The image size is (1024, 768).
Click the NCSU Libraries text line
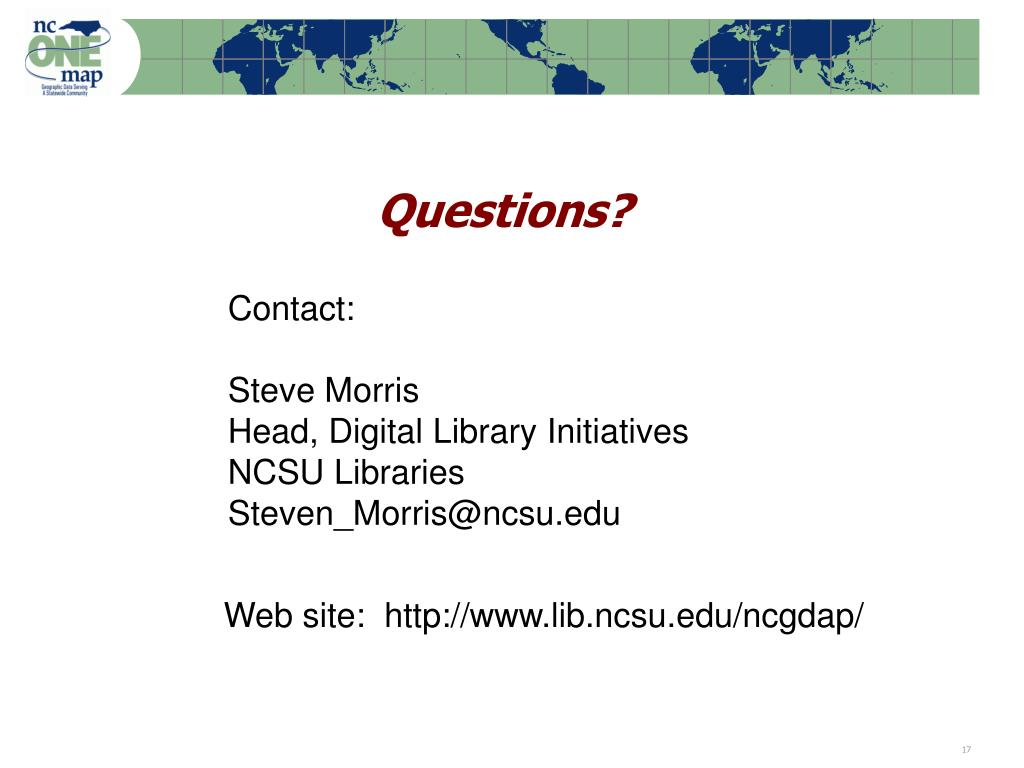click(x=346, y=472)
